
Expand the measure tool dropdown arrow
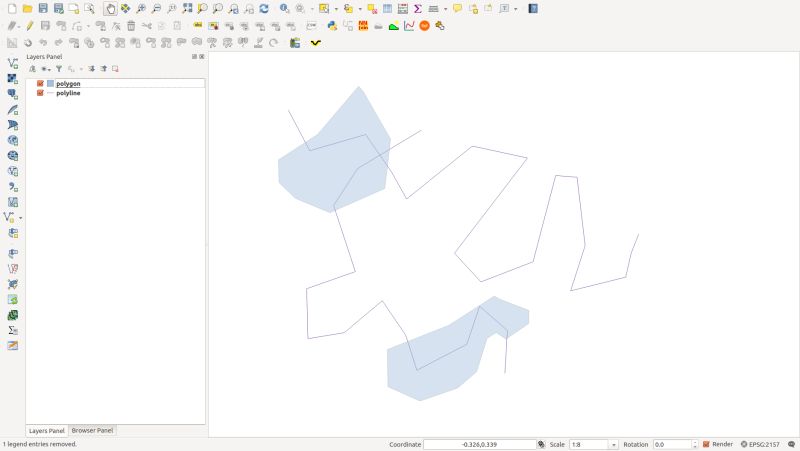tap(445, 9)
